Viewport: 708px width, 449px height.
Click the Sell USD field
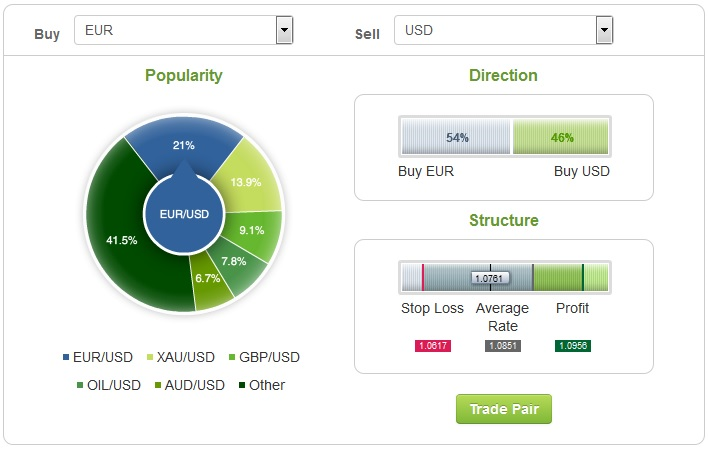click(x=503, y=30)
